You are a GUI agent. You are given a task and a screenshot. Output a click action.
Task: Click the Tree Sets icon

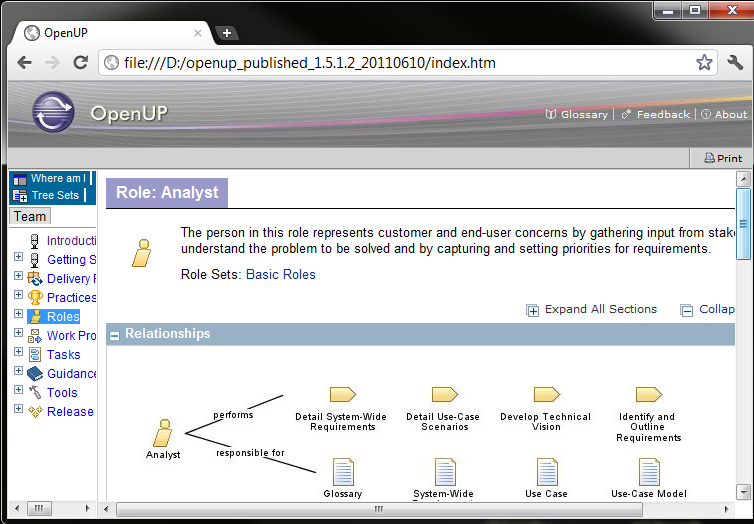[x=20, y=196]
